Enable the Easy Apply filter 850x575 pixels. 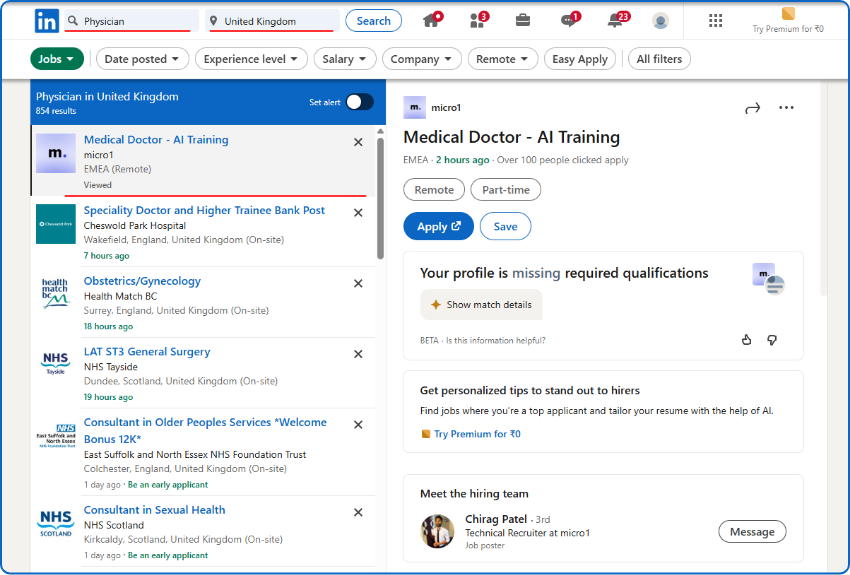pos(580,59)
